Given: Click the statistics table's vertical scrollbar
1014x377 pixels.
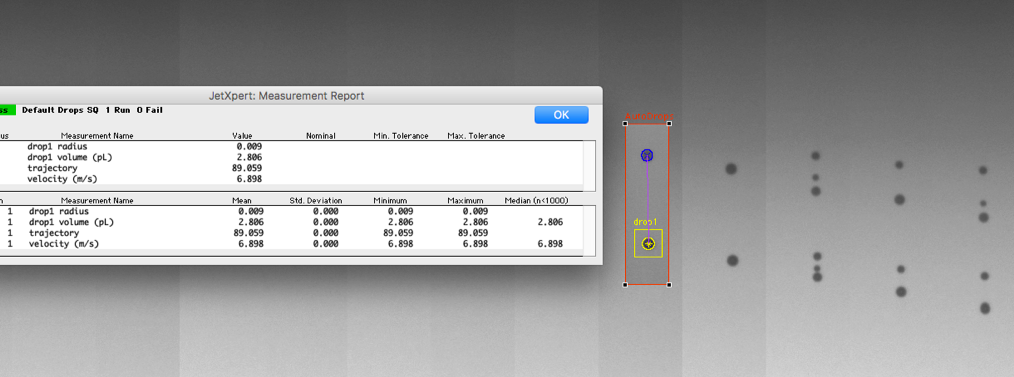Looking at the screenshot, I should pyautogui.click(x=588, y=231).
